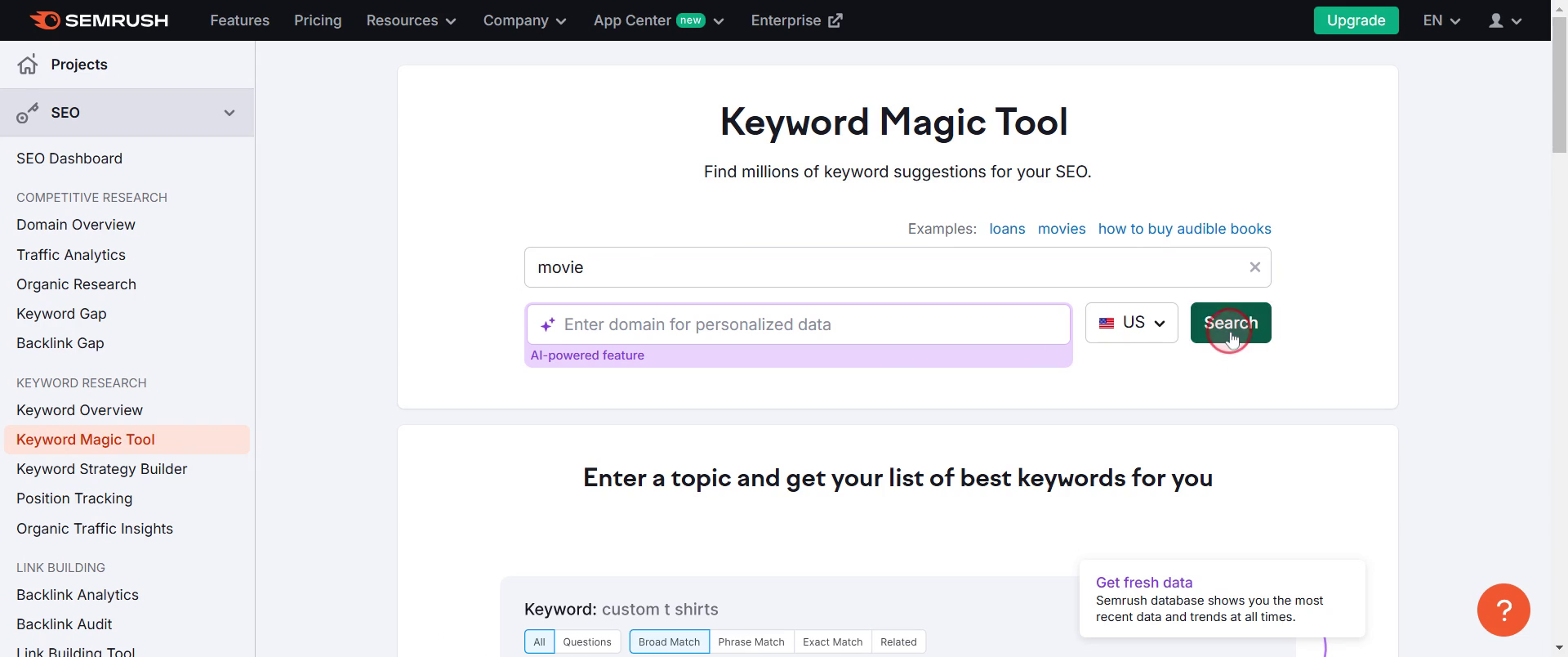Click the Semrush logo
The height and width of the screenshot is (657, 1568).
pyautogui.click(x=99, y=20)
